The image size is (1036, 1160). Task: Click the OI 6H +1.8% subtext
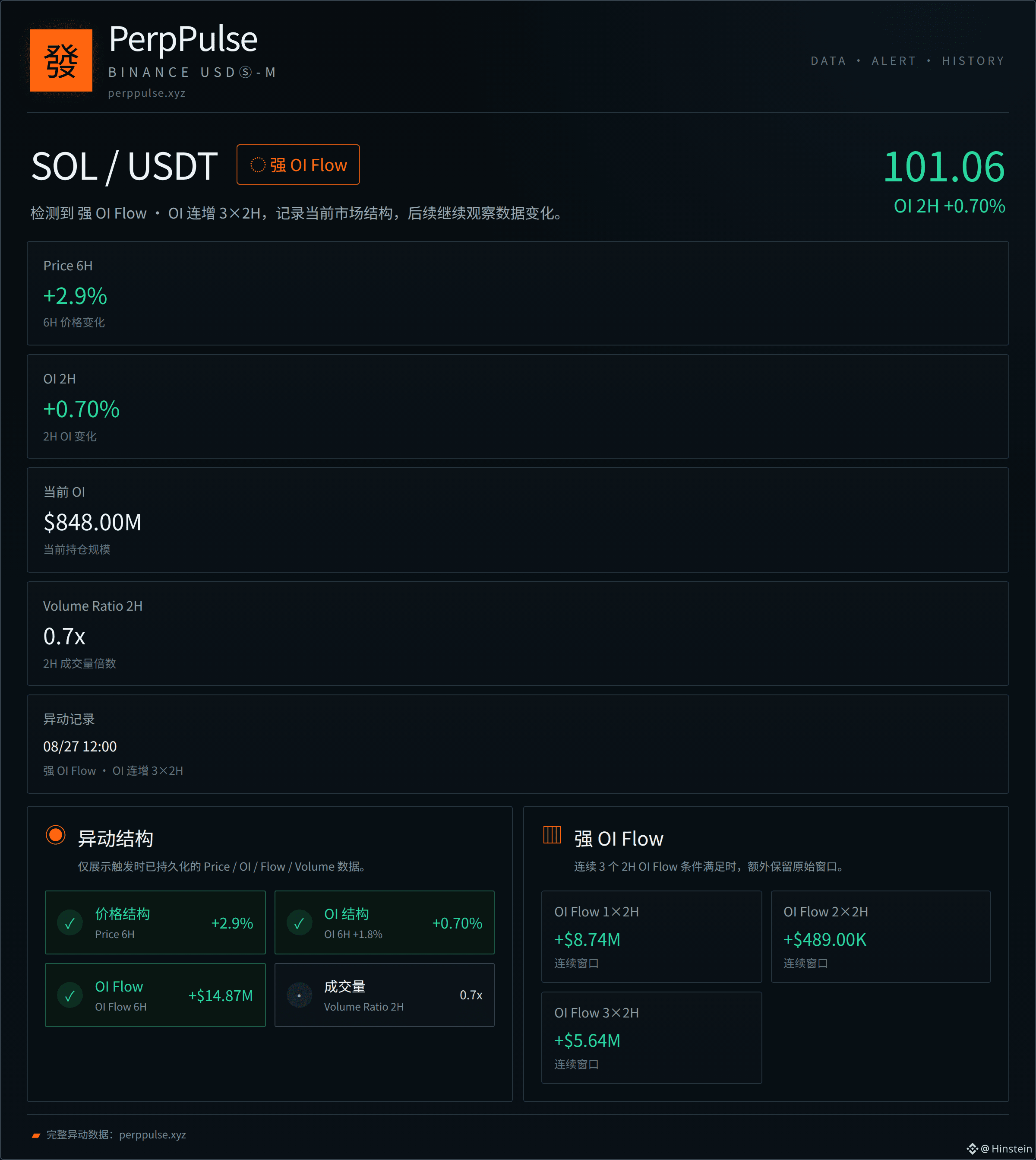pos(353,935)
